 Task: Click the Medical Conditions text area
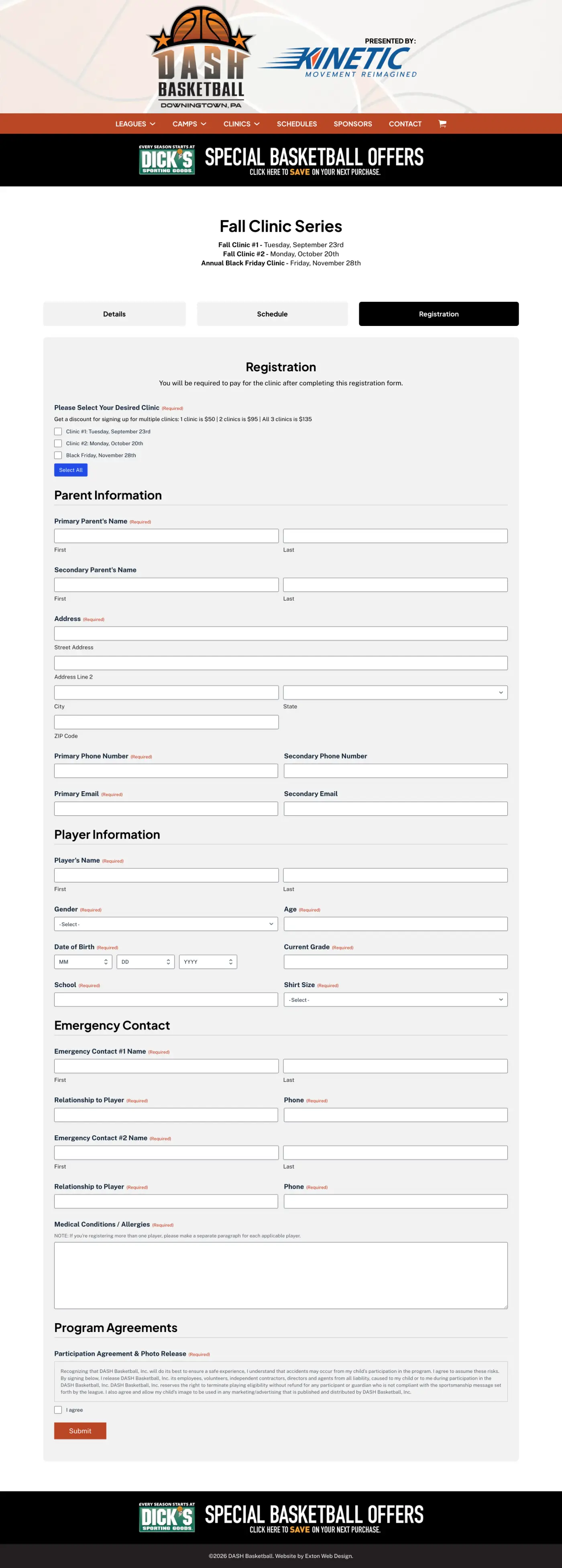[x=281, y=1275]
